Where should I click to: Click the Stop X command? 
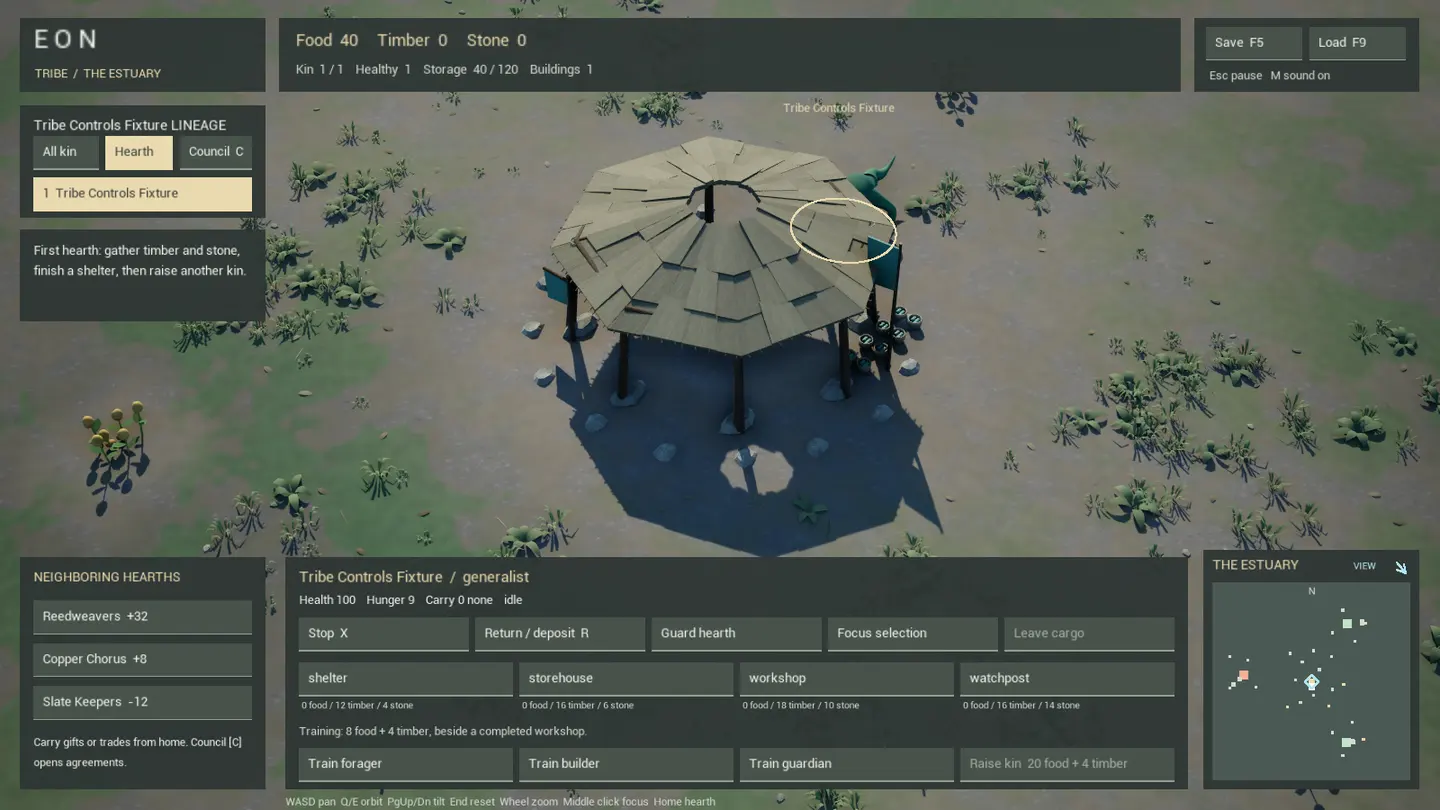click(x=383, y=634)
